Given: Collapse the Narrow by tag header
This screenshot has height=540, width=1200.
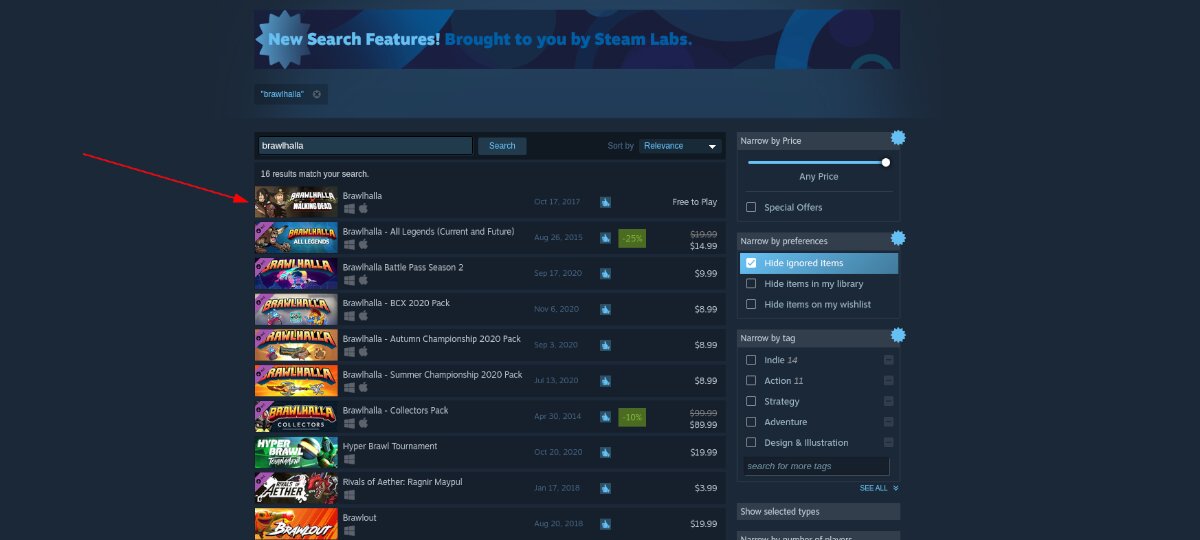Looking at the screenshot, I should pyautogui.click(x=818, y=338).
